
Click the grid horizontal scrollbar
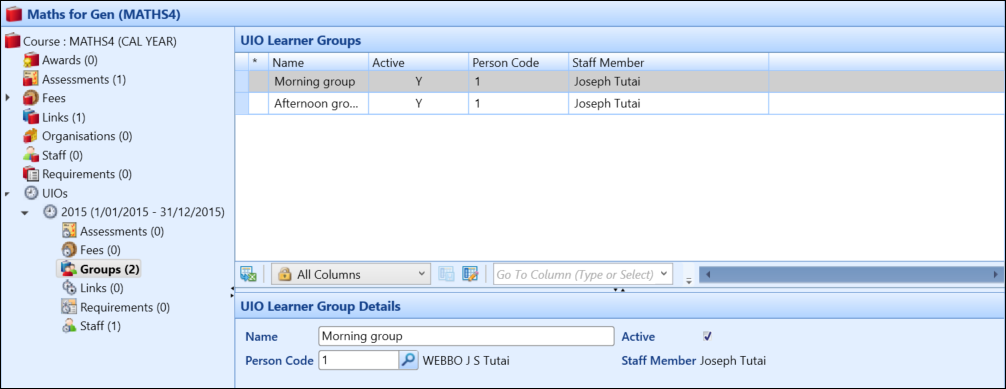[x=850, y=274]
